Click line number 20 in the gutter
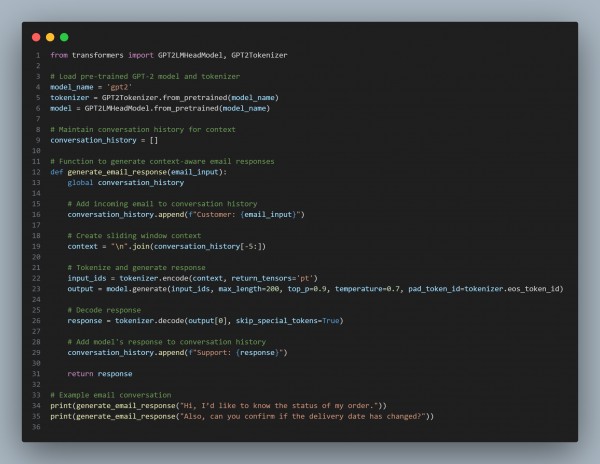Image resolution: width=600 pixels, height=464 pixels. (36, 257)
